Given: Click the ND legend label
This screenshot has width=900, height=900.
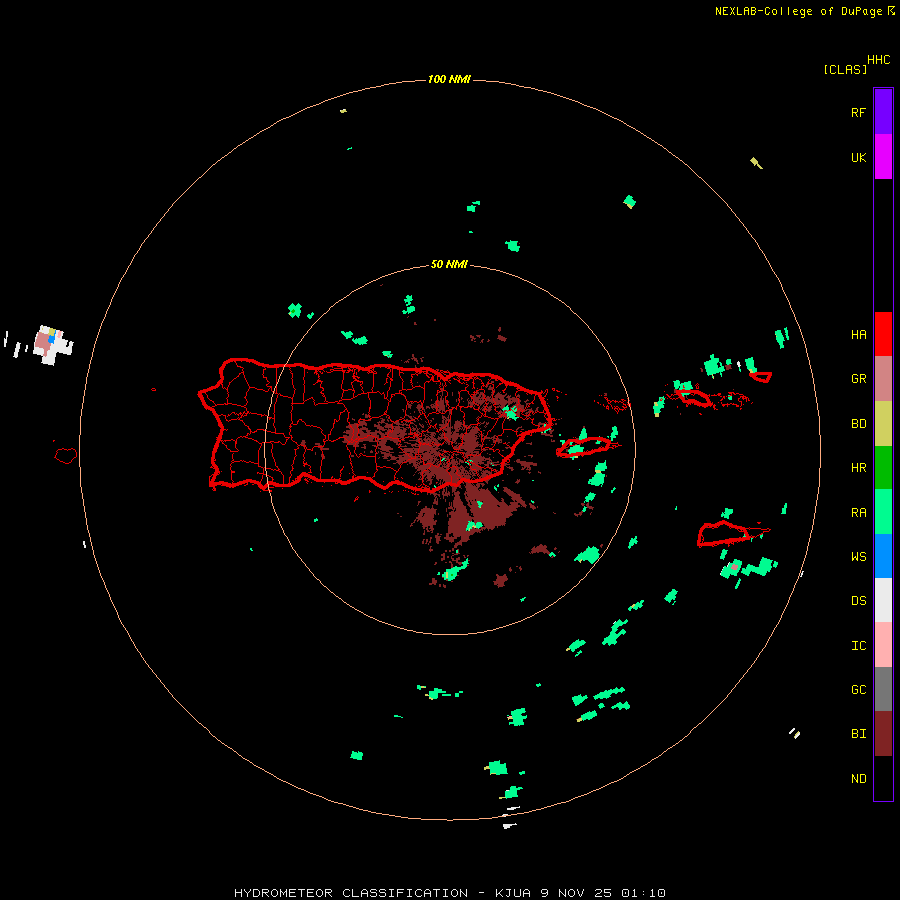Looking at the screenshot, I should coord(858,779).
